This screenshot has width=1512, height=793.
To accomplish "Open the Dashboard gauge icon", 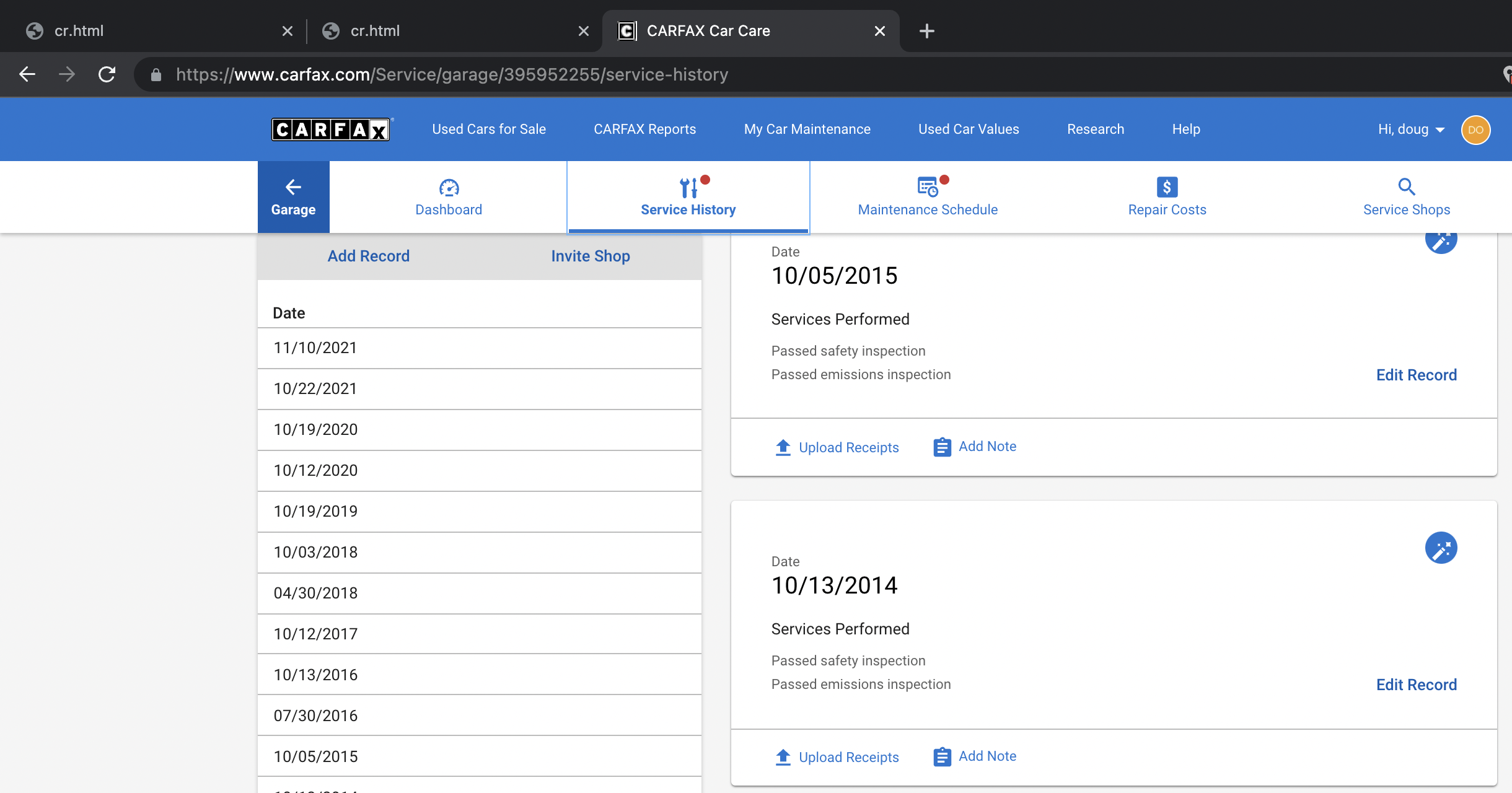I will 449,187.
